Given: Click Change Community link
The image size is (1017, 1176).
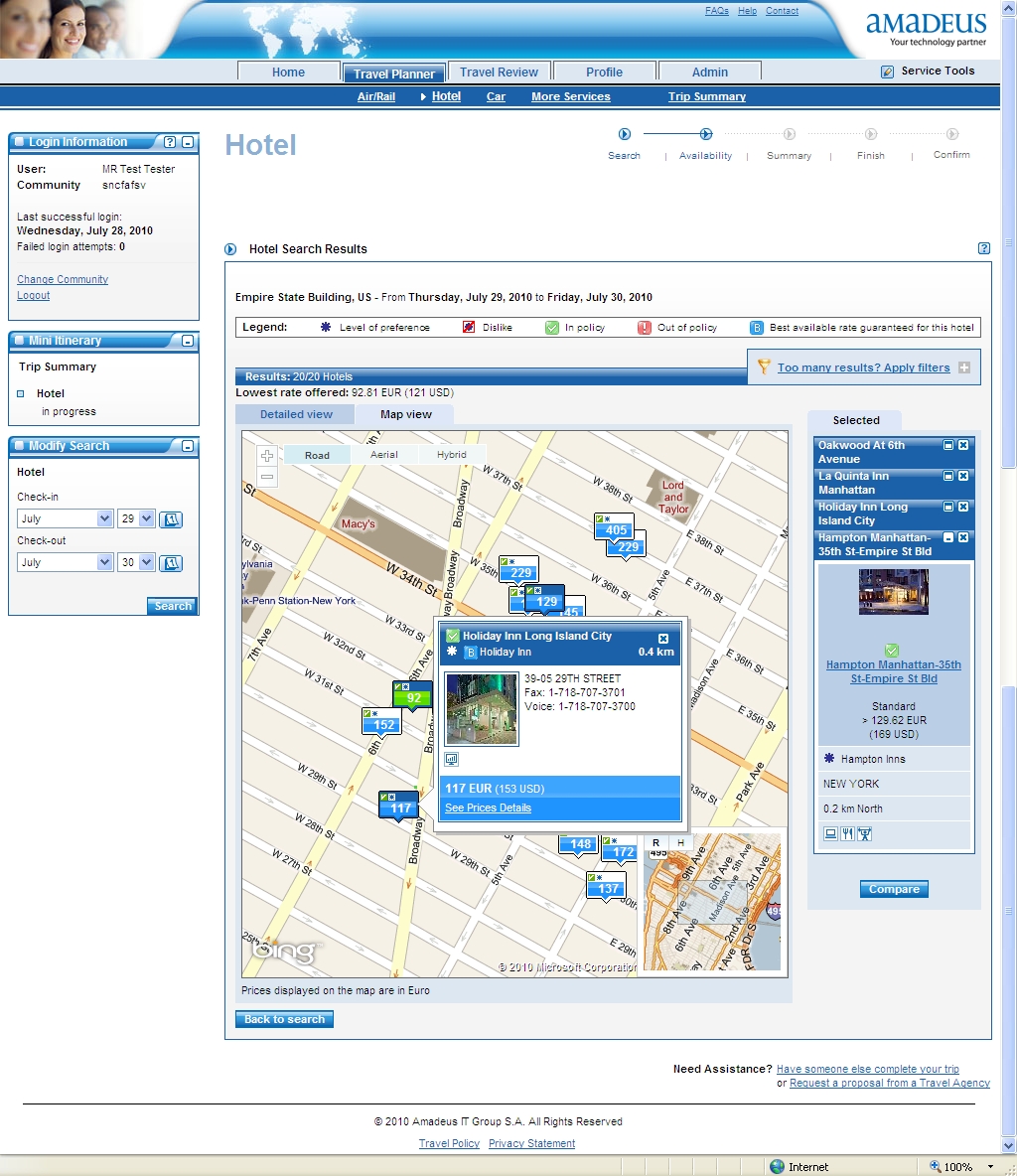Looking at the screenshot, I should click(x=63, y=279).
